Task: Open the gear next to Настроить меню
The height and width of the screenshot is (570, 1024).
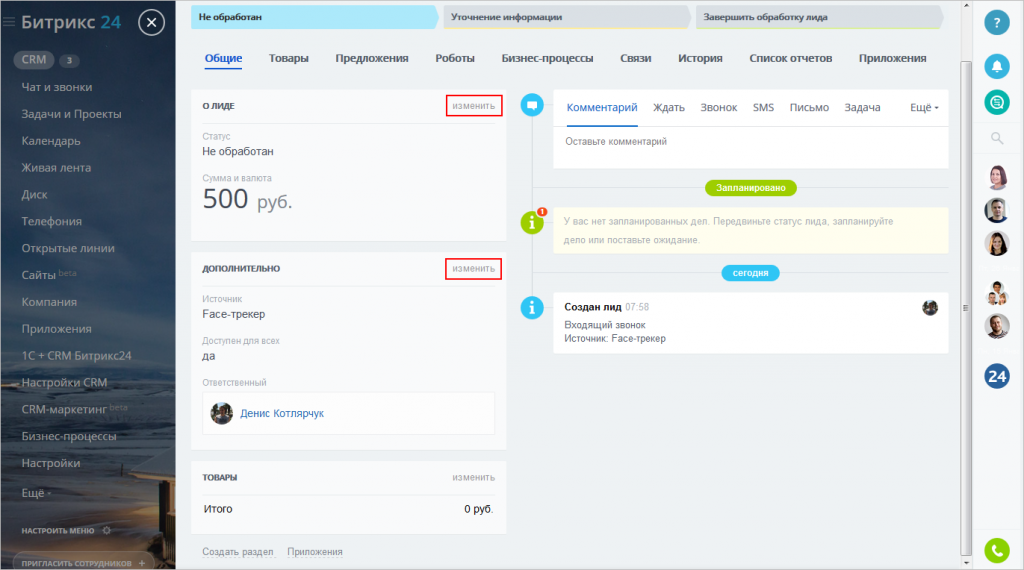Action: click(x=106, y=530)
